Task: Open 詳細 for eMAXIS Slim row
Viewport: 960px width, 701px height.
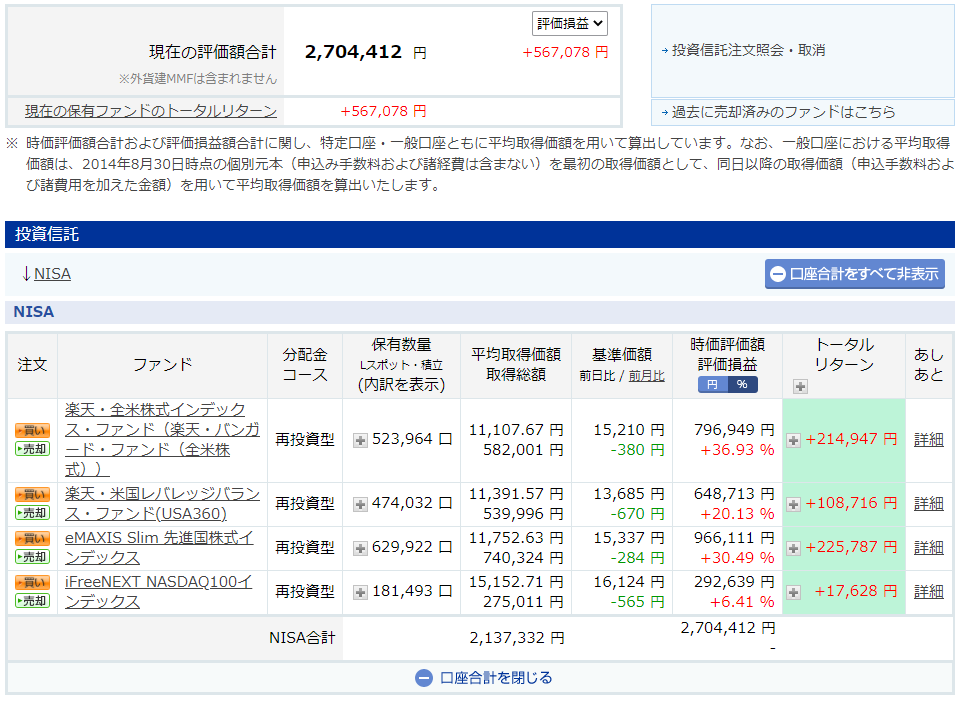Action: (929, 547)
